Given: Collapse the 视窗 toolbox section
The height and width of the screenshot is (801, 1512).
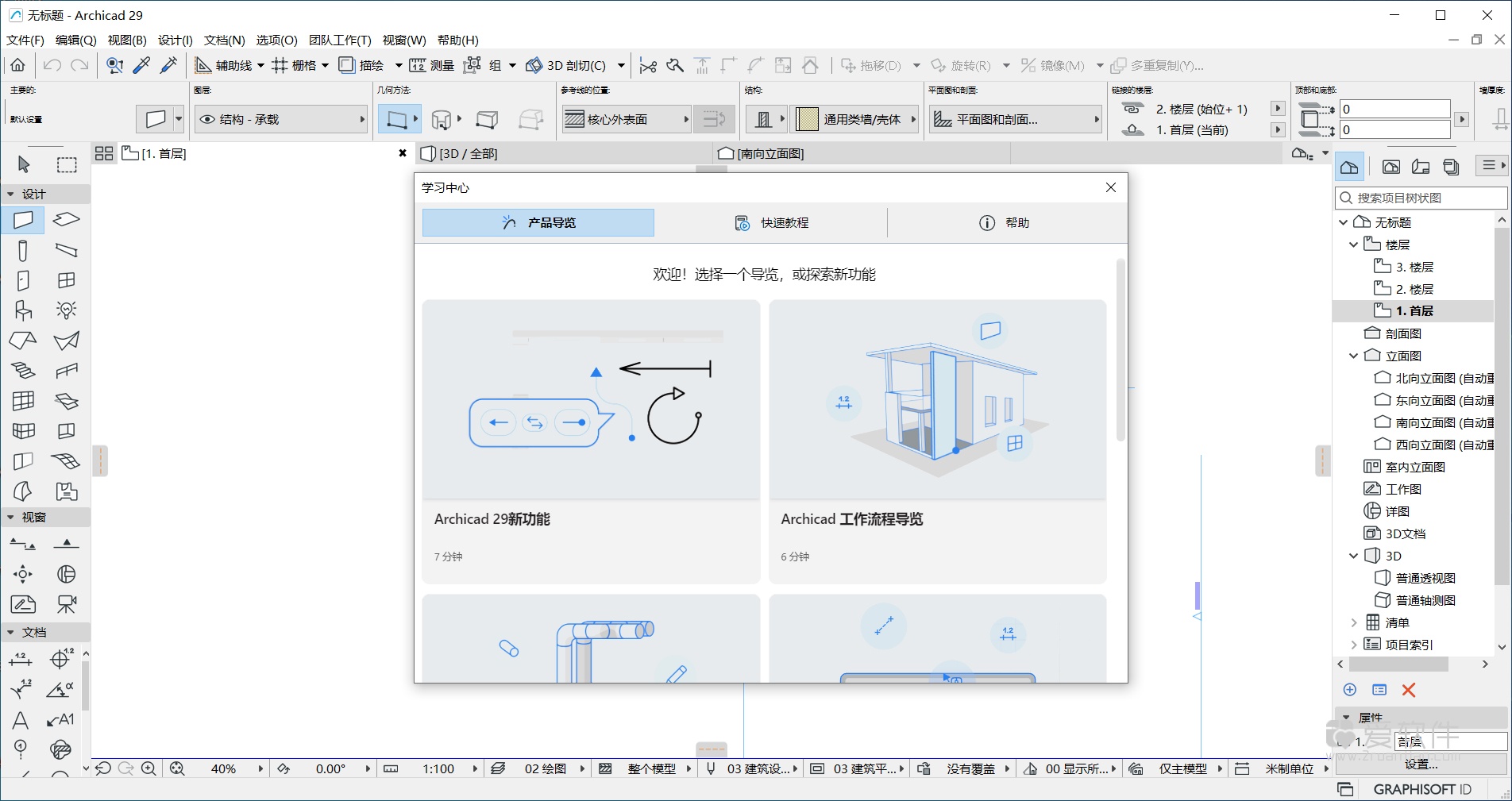Looking at the screenshot, I should point(10,517).
